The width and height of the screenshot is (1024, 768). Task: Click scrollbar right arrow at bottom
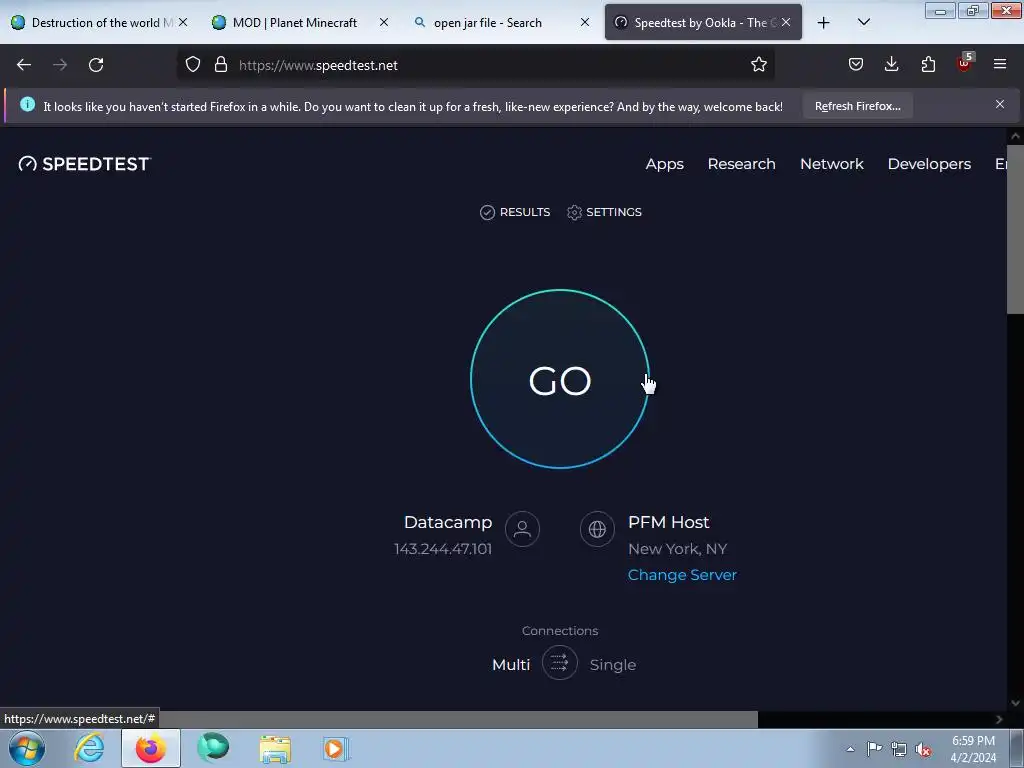(x=999, y=719)
